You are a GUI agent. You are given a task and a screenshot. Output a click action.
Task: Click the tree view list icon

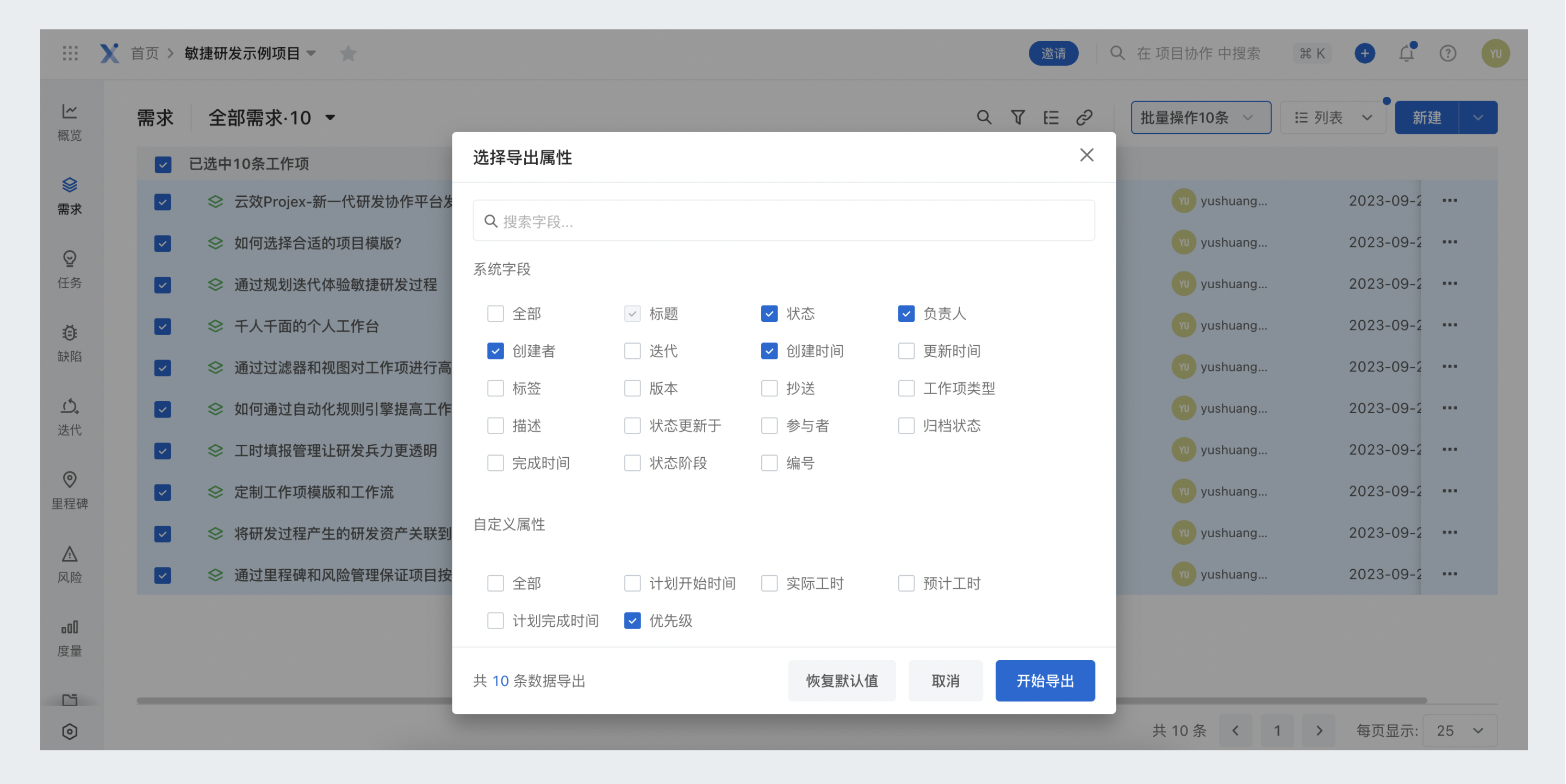(1051, 117)
